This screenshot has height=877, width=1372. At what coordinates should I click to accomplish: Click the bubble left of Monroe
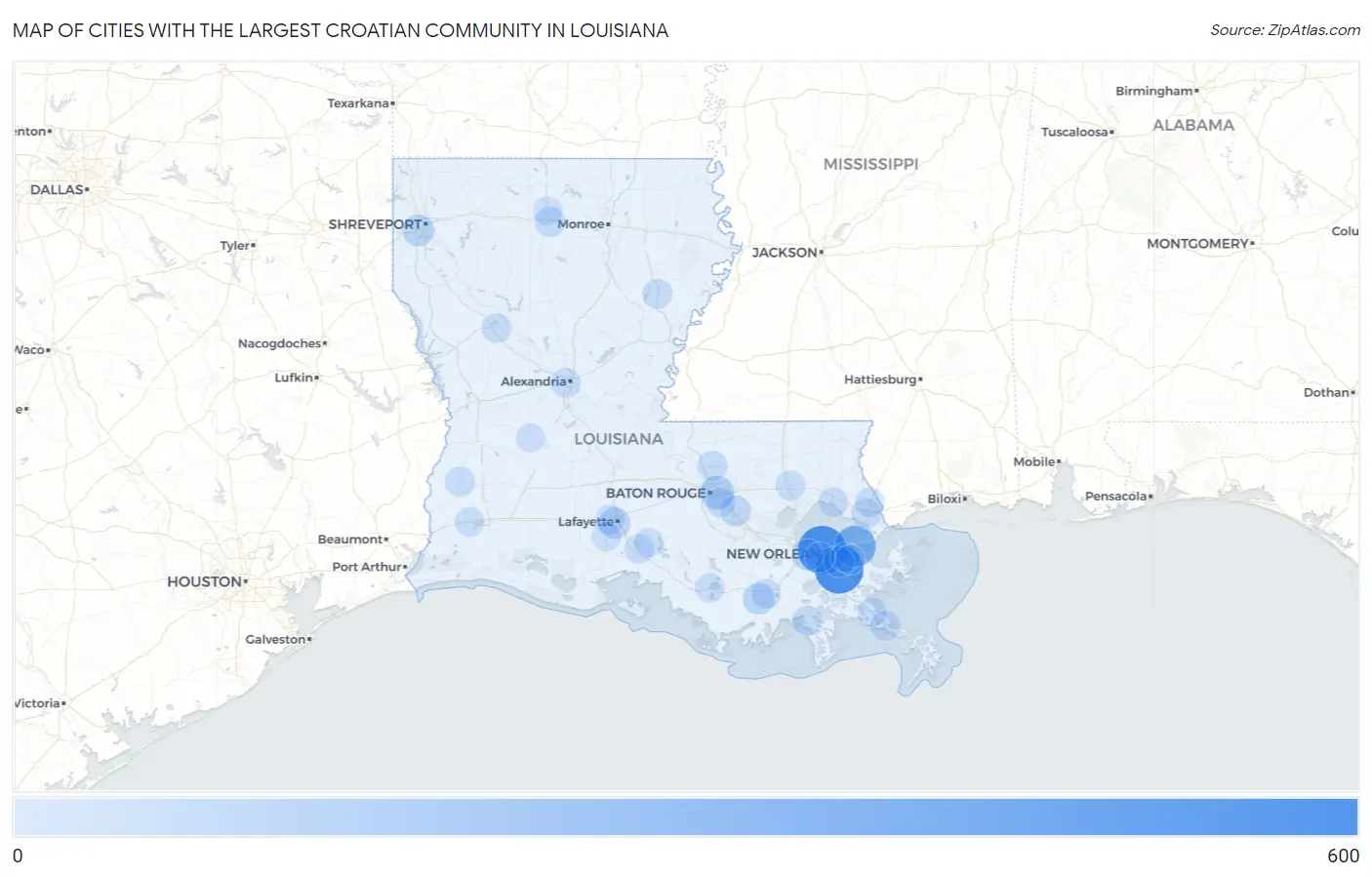point(549,220)
